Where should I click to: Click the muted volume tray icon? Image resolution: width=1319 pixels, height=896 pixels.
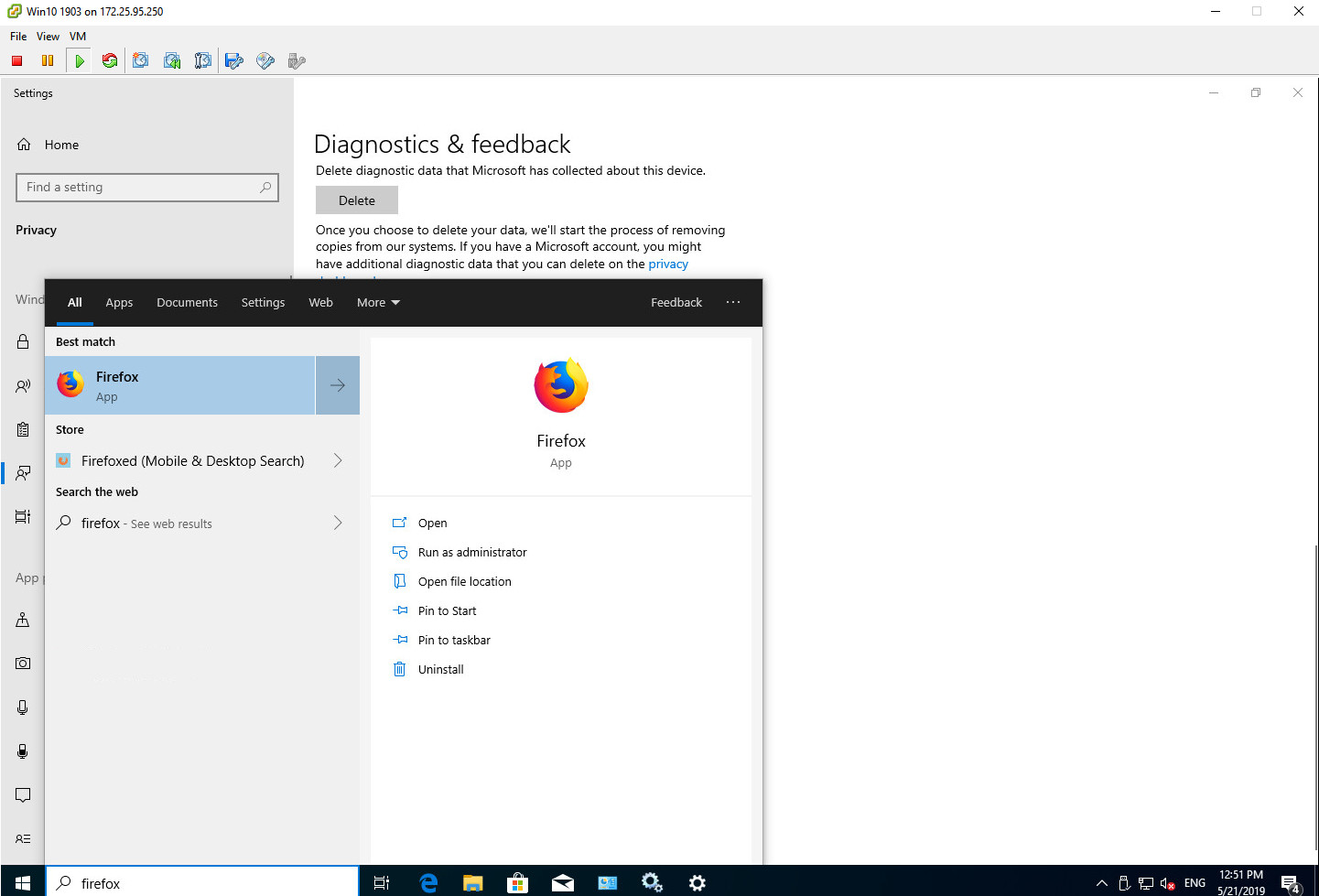click(x=1167, y=883)
